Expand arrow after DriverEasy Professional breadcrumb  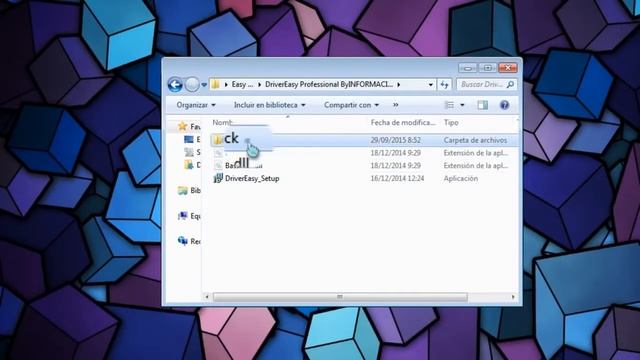tap(399, 84)
